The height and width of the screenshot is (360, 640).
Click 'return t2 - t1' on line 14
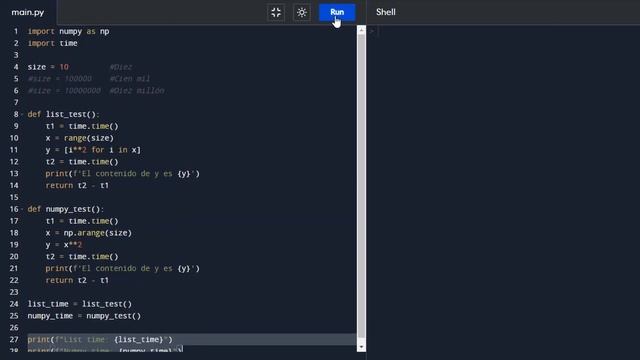point(77,185)
